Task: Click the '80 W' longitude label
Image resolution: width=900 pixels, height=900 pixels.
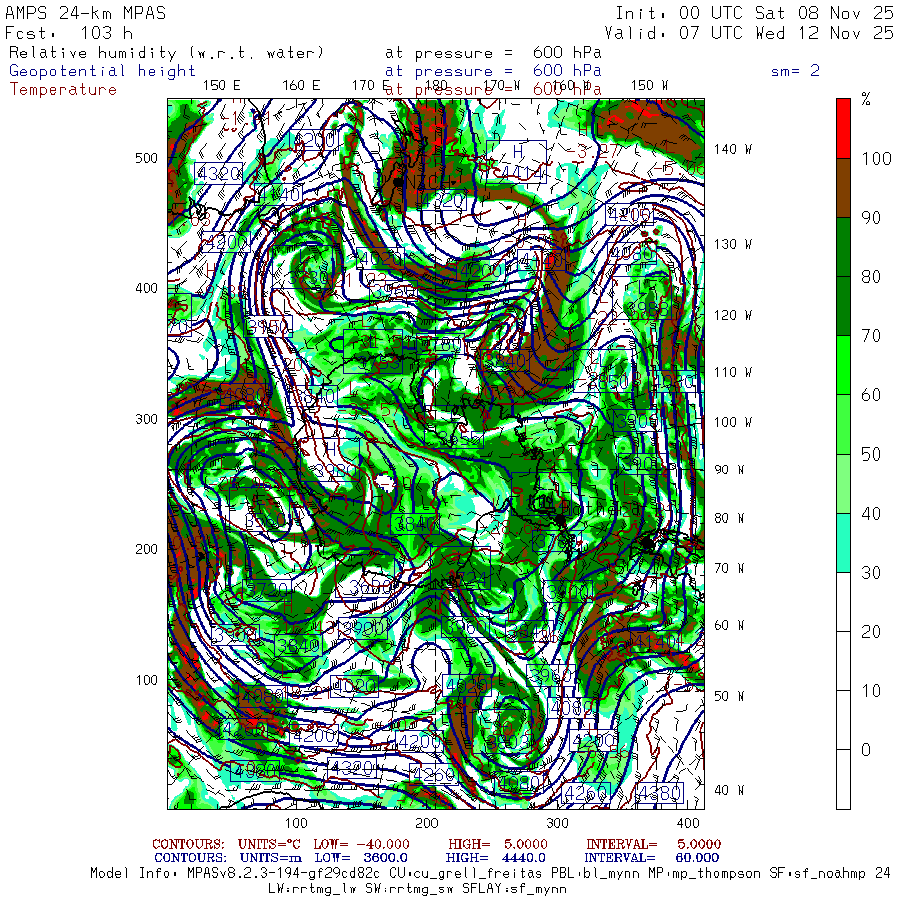Action: click(729, 518)
